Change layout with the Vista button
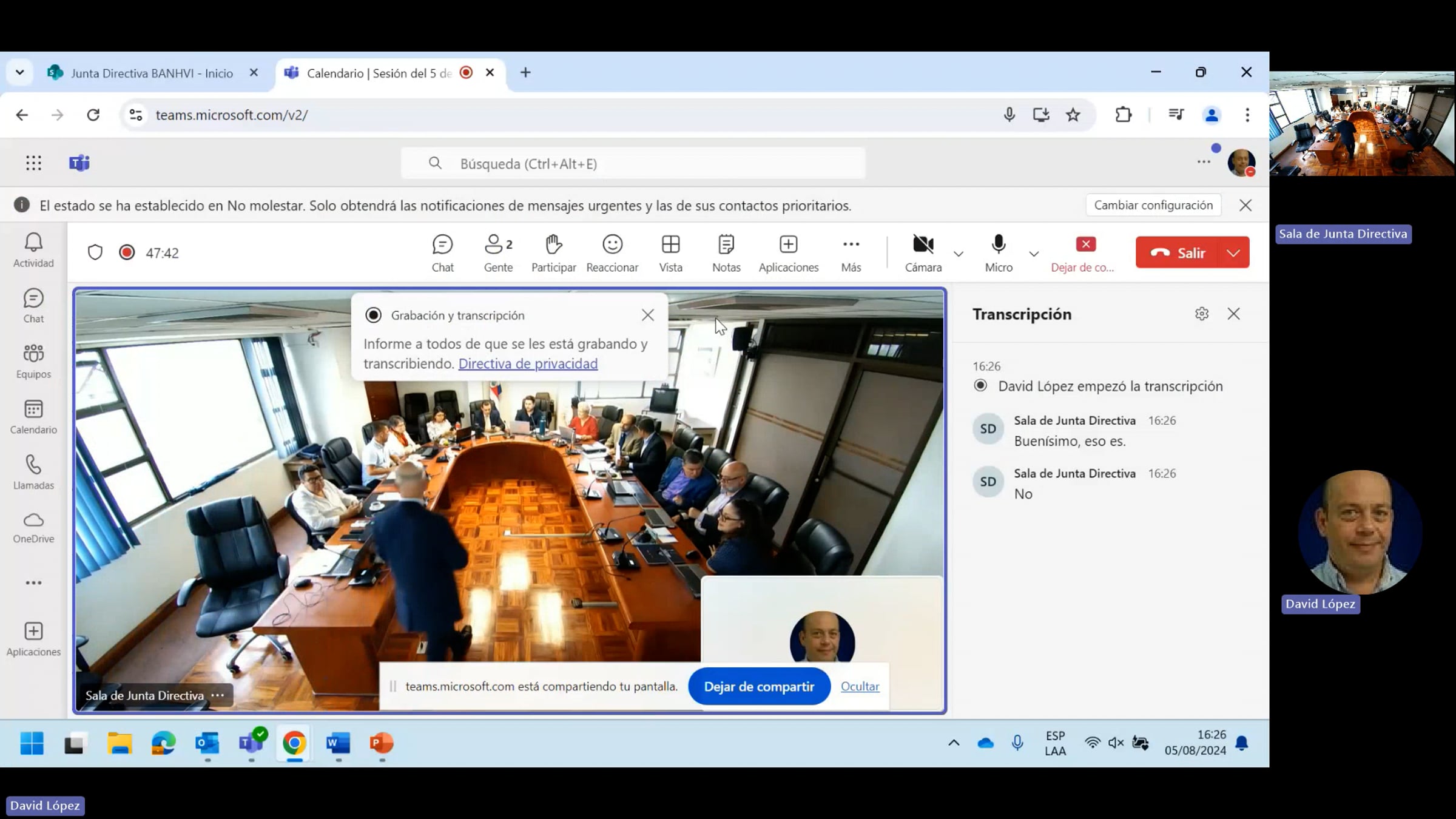Viewport: 1456px width, 819px height. (x=670, y=253)
